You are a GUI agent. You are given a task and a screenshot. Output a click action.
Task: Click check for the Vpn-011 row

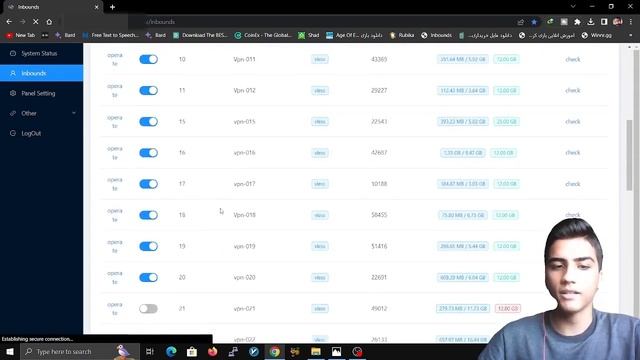pyautogui.click(x=573, y=59)
